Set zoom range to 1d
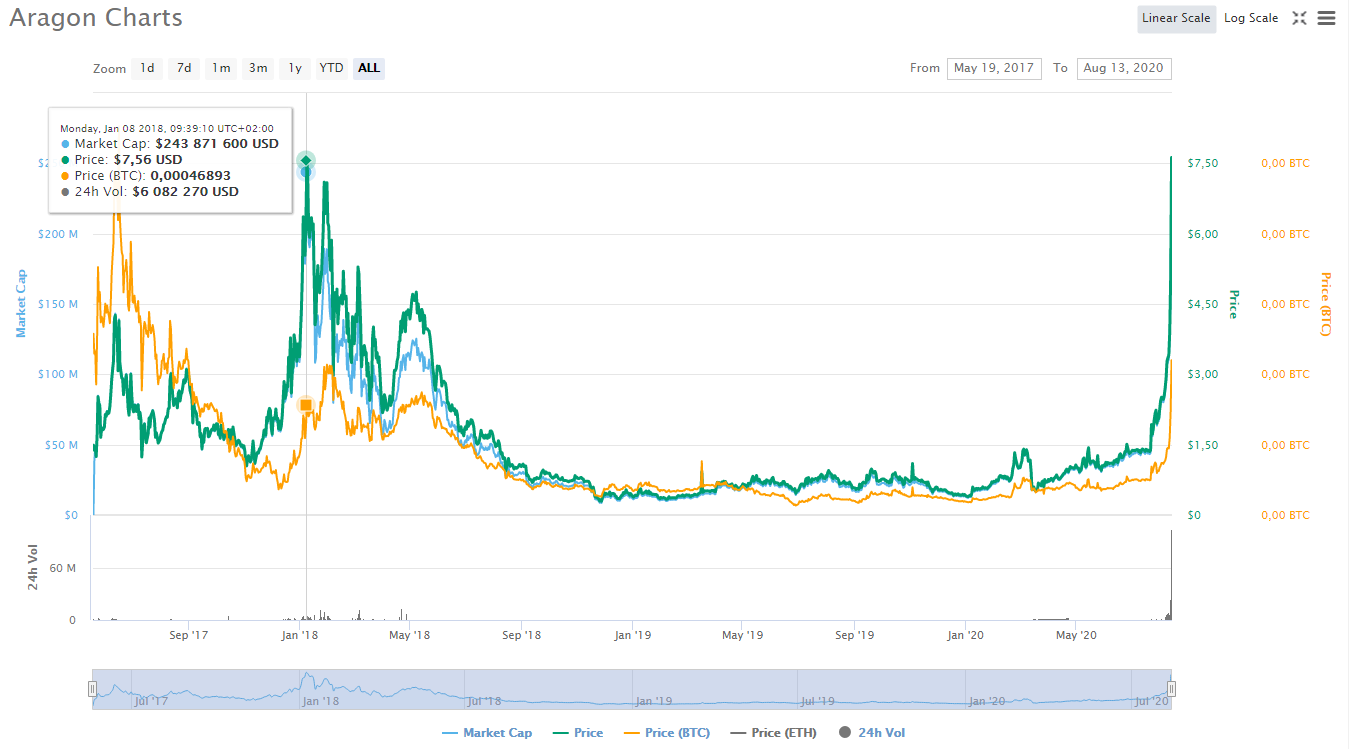 (147, 68)
